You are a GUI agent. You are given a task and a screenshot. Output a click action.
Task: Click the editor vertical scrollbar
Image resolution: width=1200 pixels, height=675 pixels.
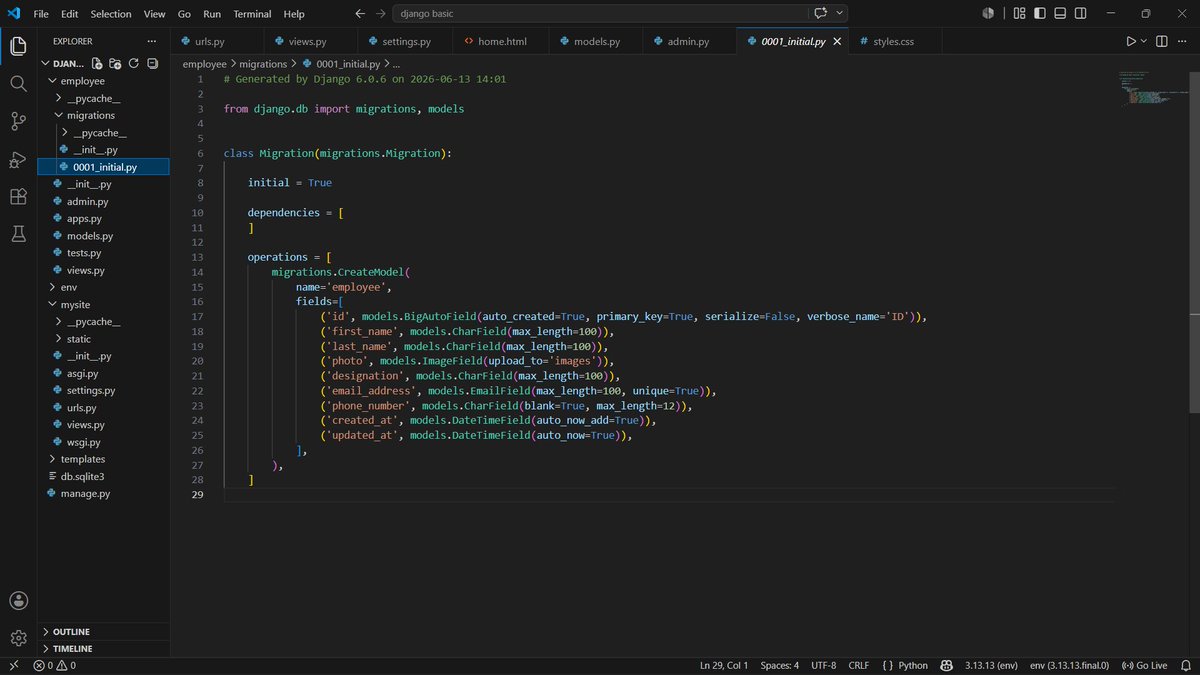1194,240
